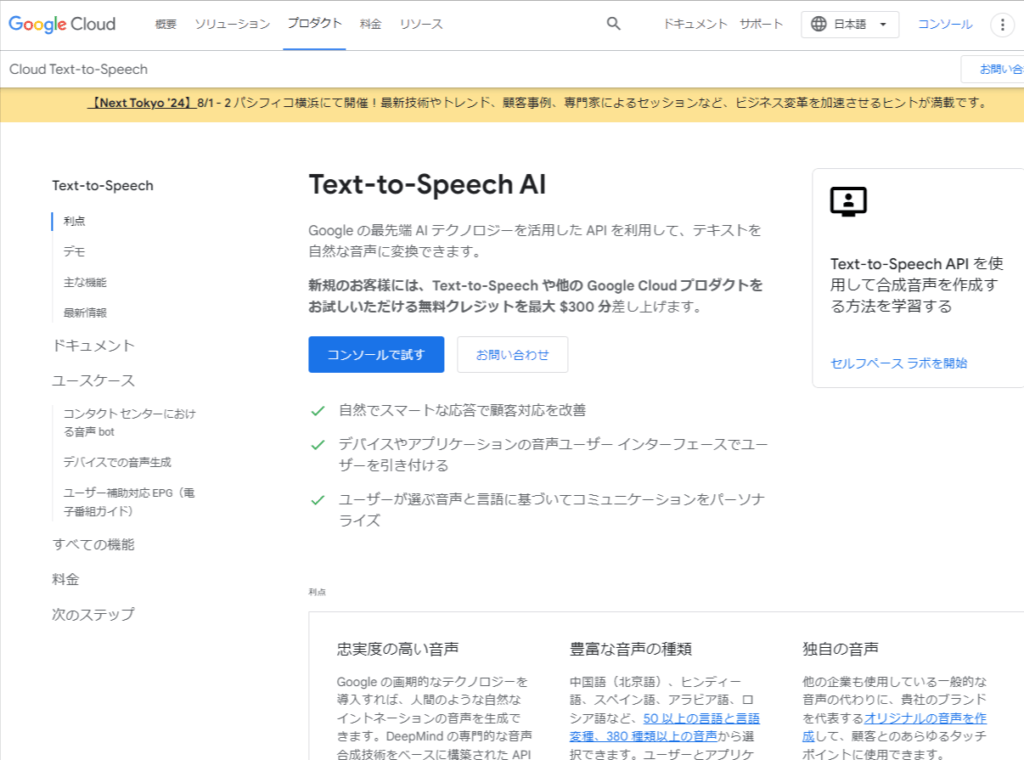Open the three-dot more options menu
Screen dimensions: 1024x760
pos(1002,24)
